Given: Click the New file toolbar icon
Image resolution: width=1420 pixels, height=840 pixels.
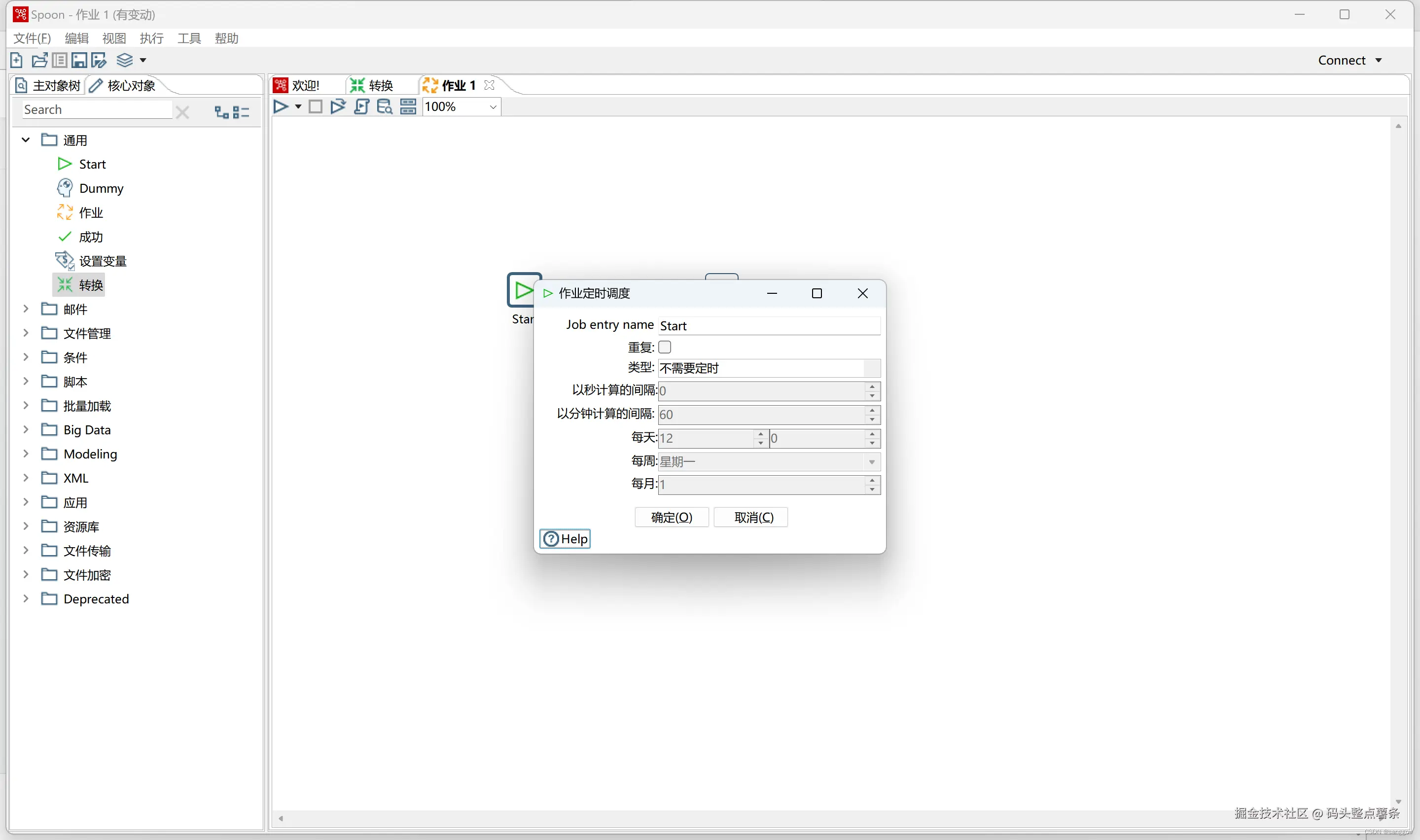Looking at the screenshot, I should tap(16, 60).
